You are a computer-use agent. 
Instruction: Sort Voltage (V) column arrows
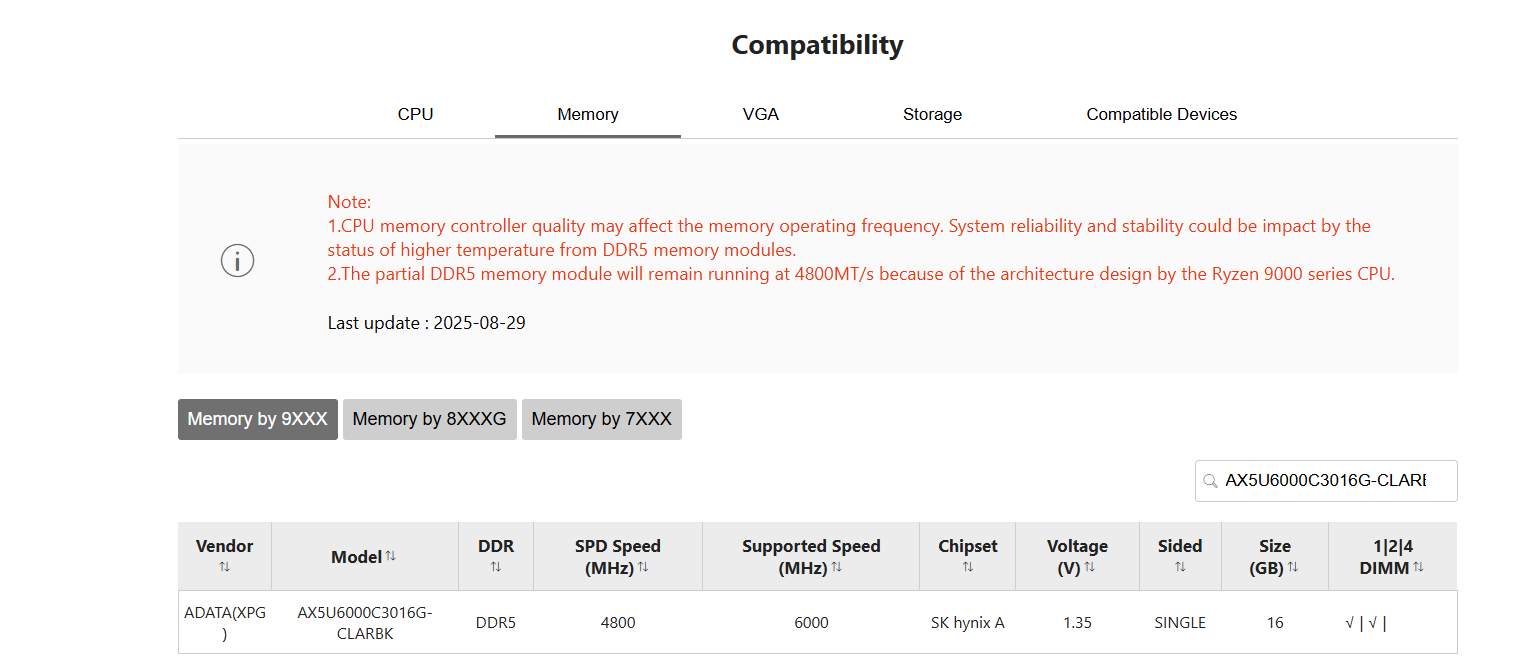(1090, 567)
